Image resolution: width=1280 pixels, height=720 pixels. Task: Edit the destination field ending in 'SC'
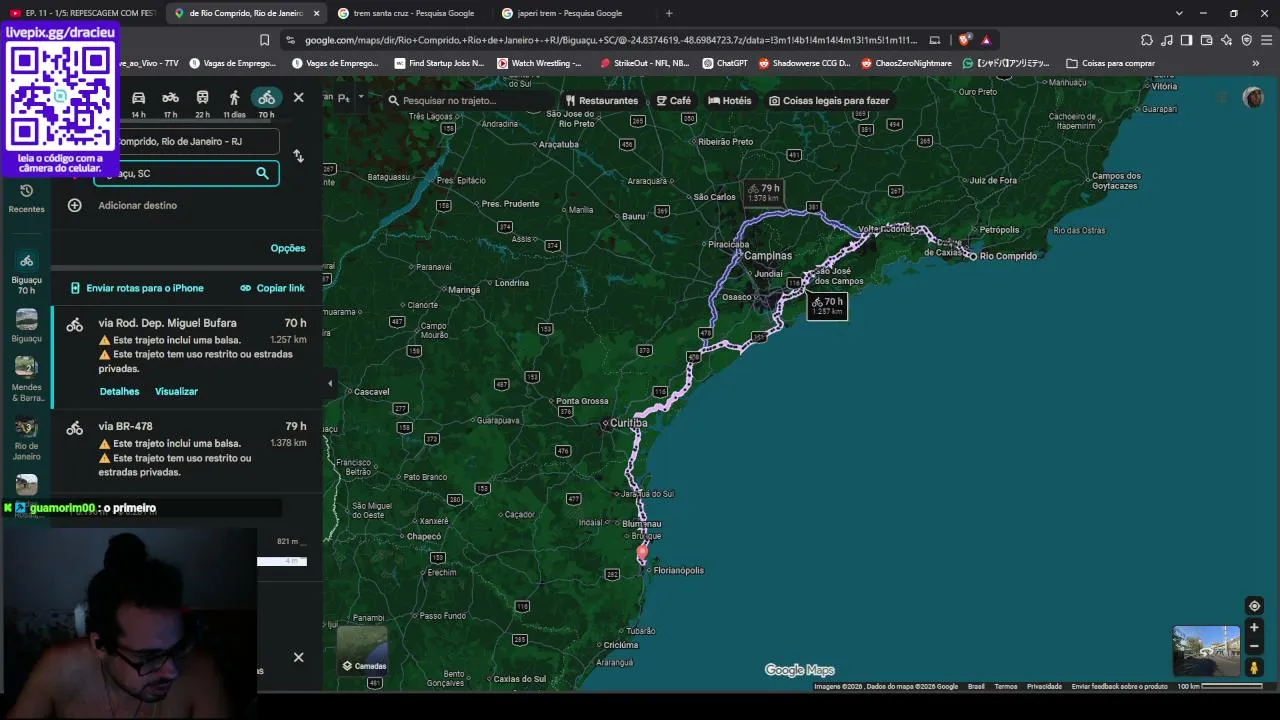186,173
